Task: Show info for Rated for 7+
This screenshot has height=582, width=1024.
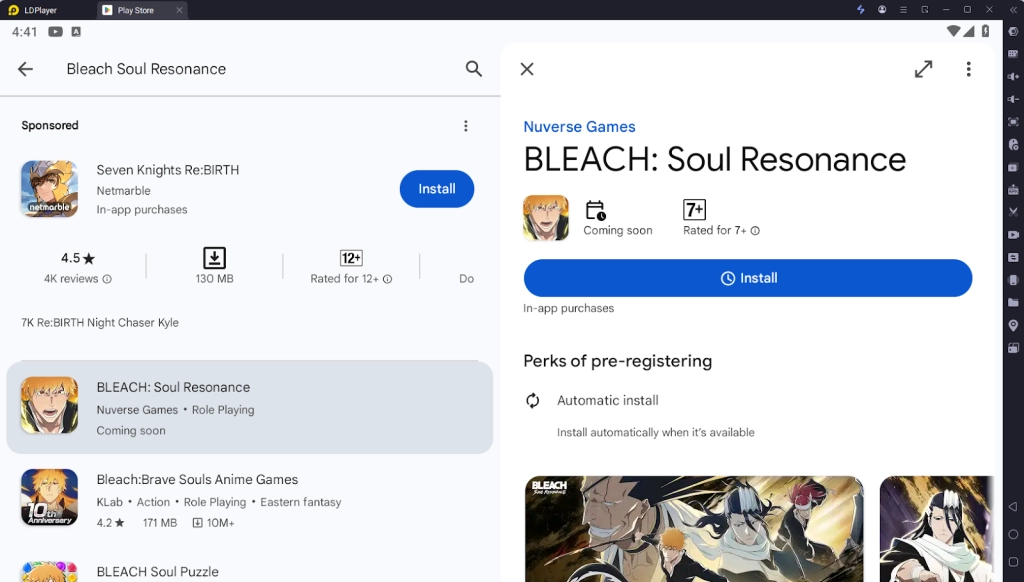Action: coord(755,231)
